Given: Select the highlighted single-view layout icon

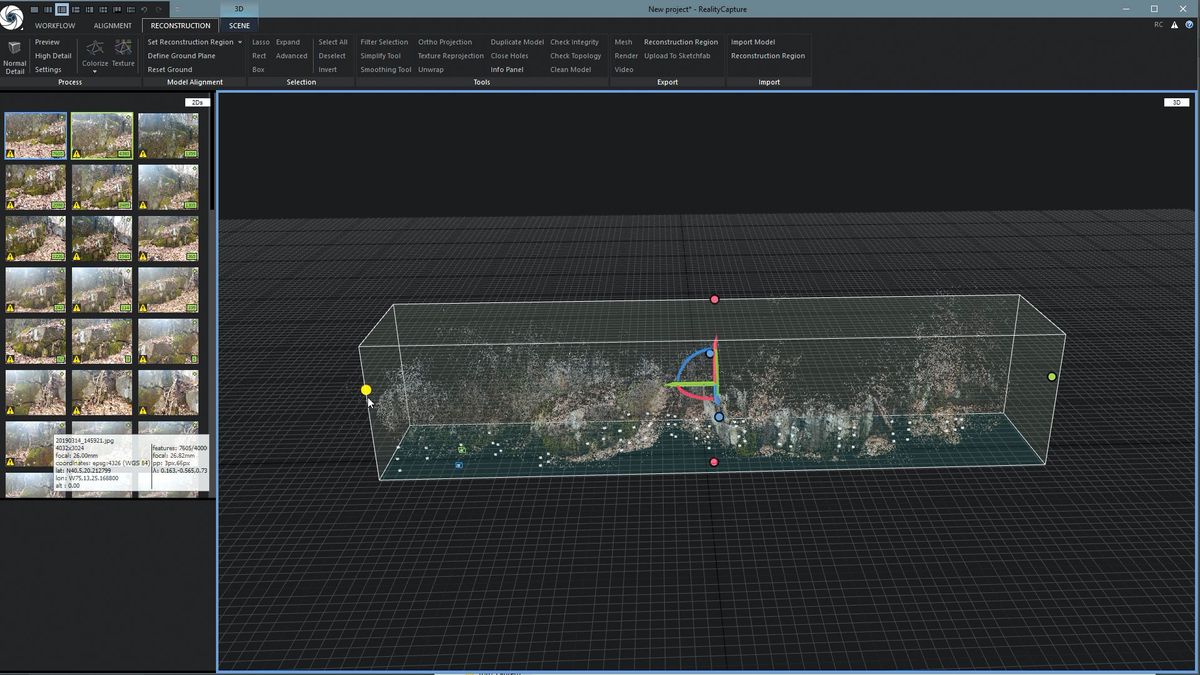Looking at the screenshot, I should coord(61,10).
